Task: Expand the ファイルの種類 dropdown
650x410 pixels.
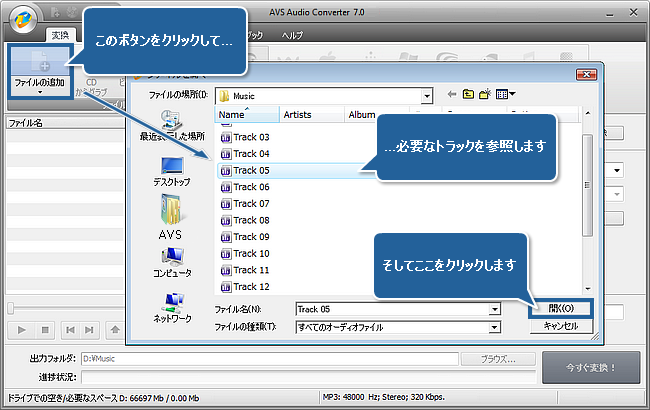Action: tap(494, 328)
